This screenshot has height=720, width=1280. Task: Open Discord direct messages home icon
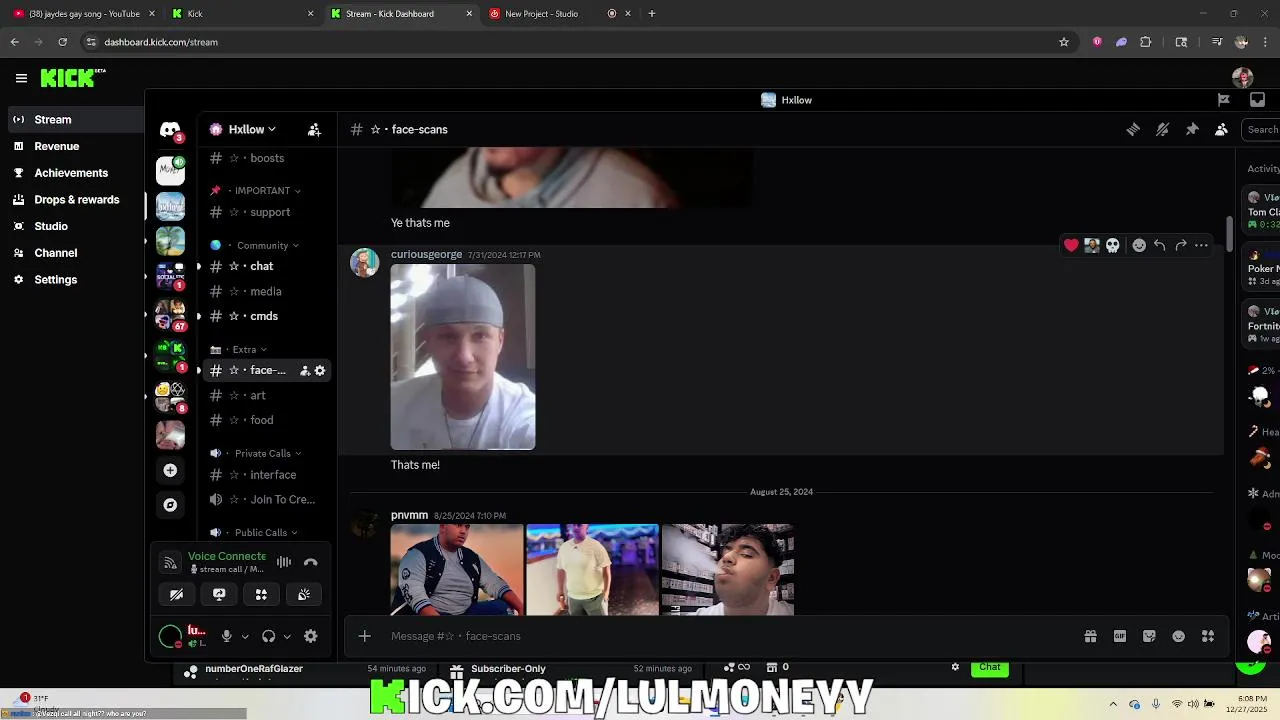tap(170, 130)
